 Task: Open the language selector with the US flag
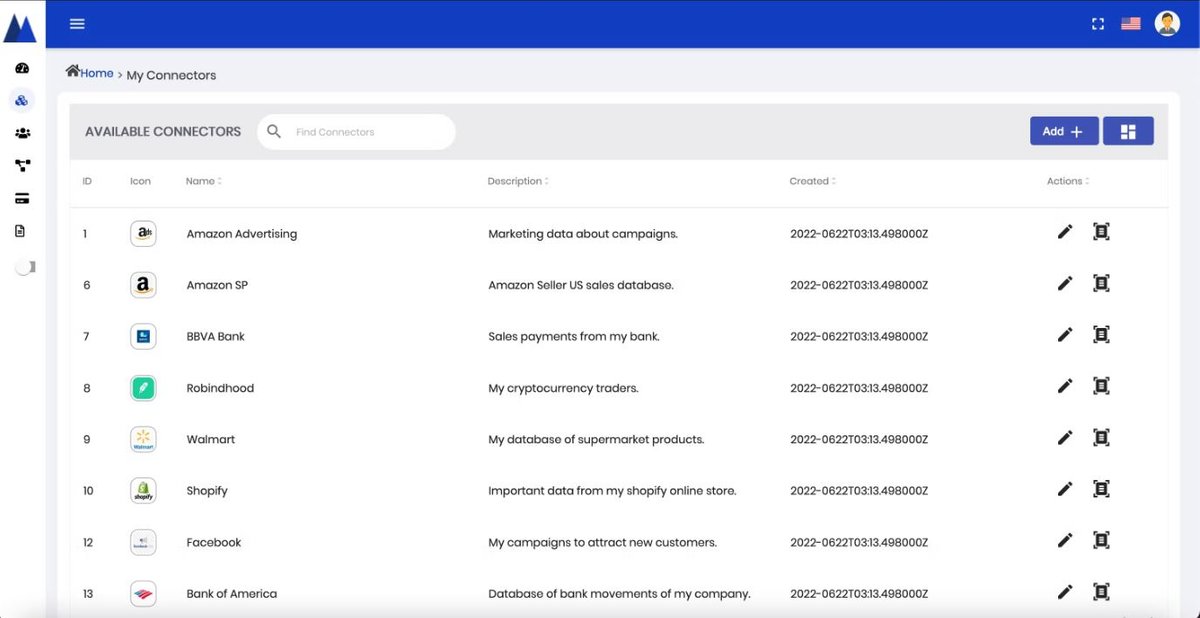pyautogui.click(x=1130, y=22)
